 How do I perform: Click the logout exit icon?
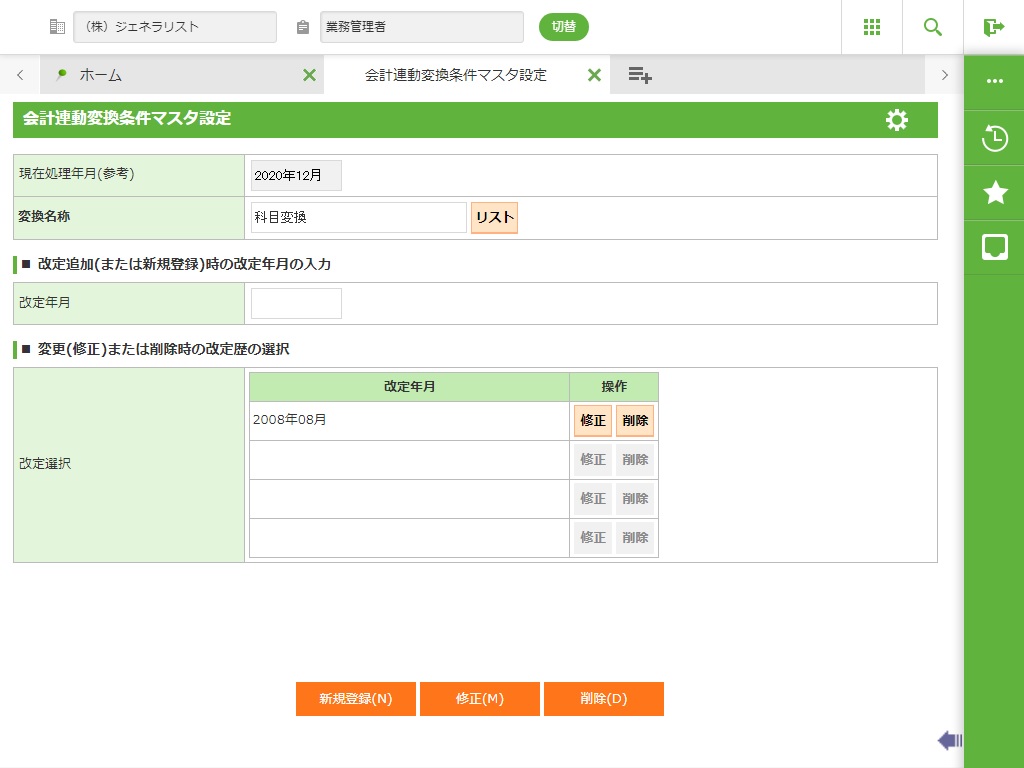[993, 27]
